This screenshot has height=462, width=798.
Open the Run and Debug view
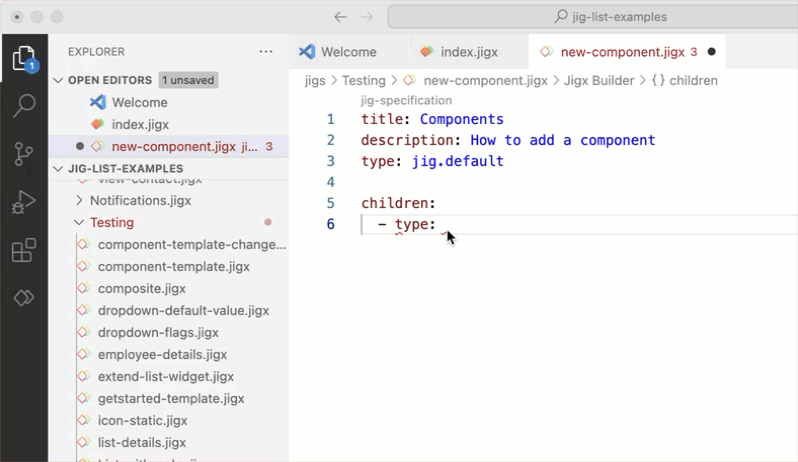tap(24, 202)
